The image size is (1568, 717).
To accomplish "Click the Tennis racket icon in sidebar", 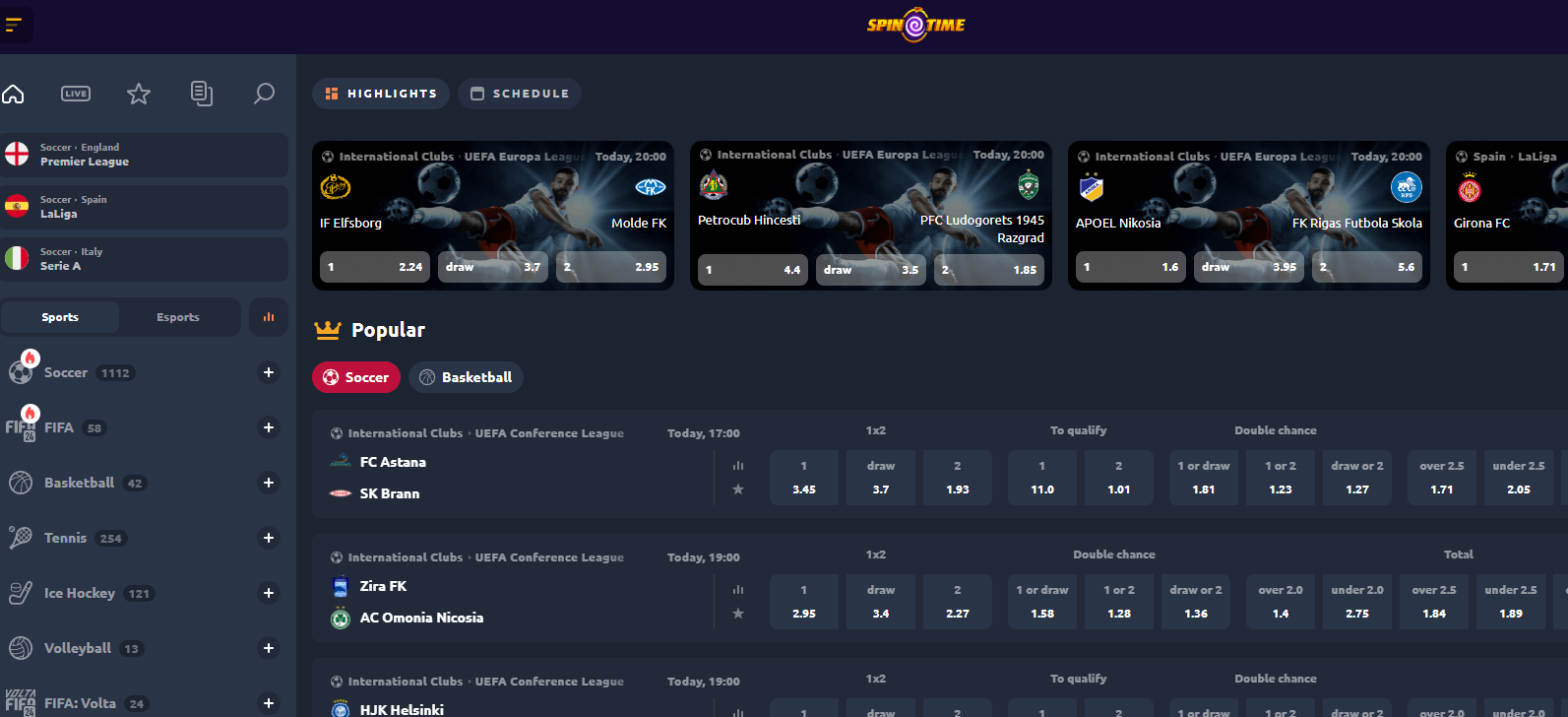I will pos(21,538).
